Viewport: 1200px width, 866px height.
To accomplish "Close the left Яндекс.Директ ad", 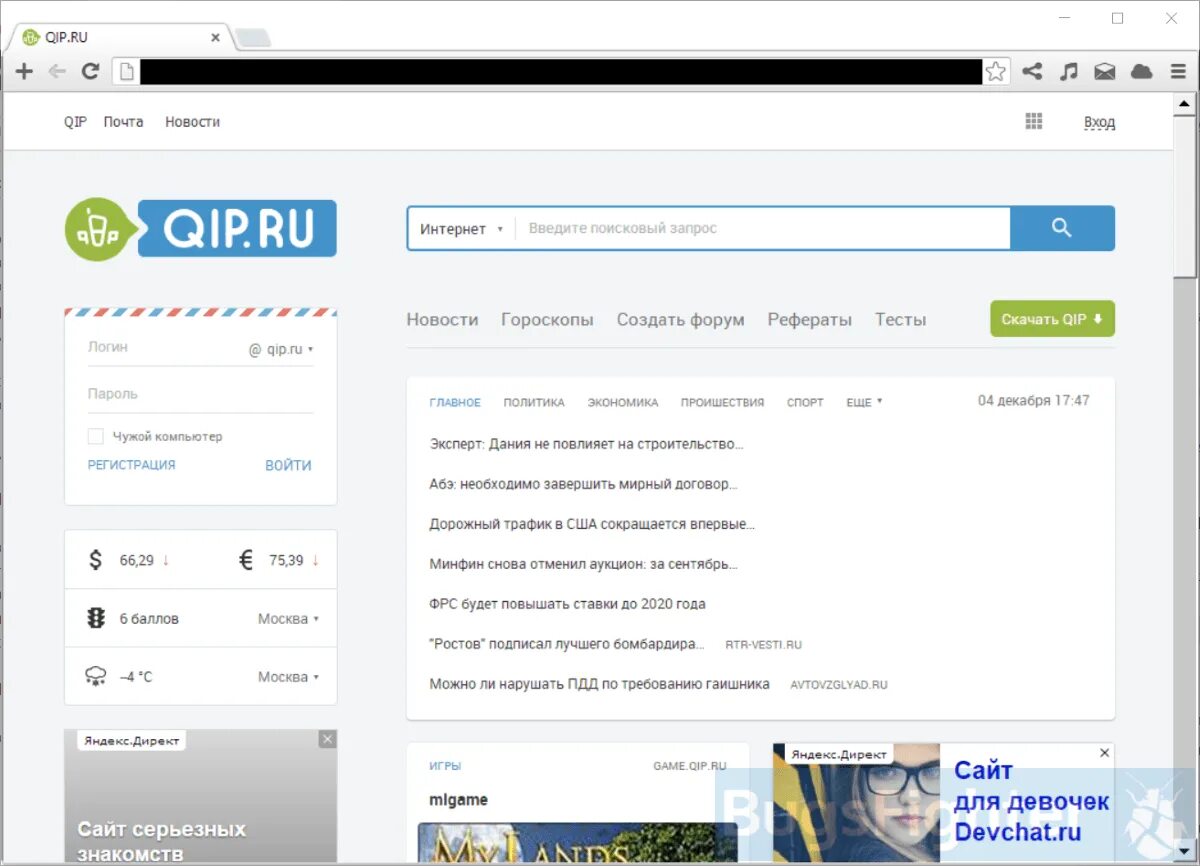I will tap(327, 739).
